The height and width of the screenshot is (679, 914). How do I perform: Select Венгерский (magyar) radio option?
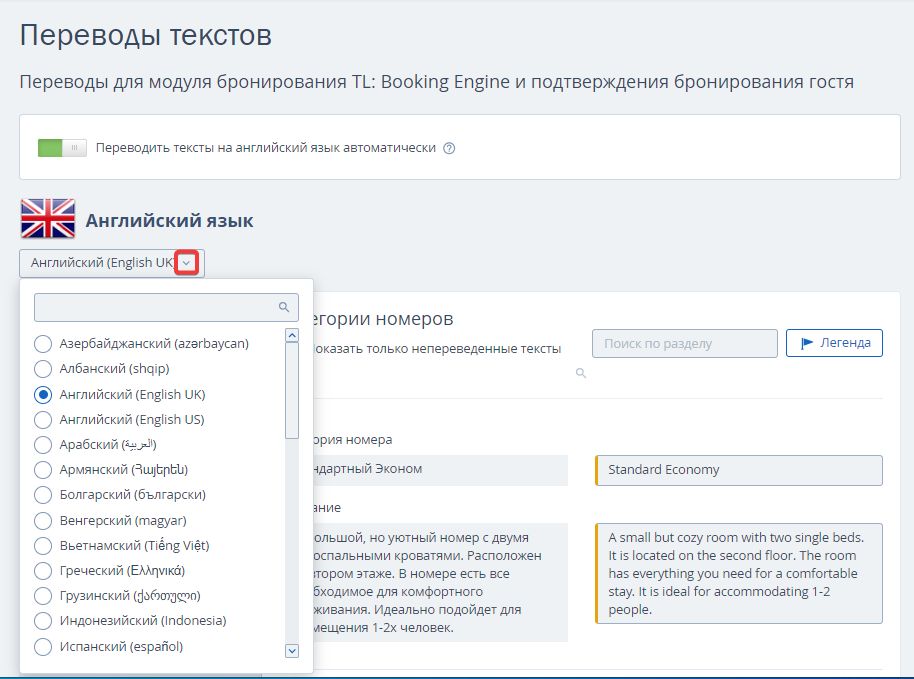pyautogui.click(x=43, y=520)
